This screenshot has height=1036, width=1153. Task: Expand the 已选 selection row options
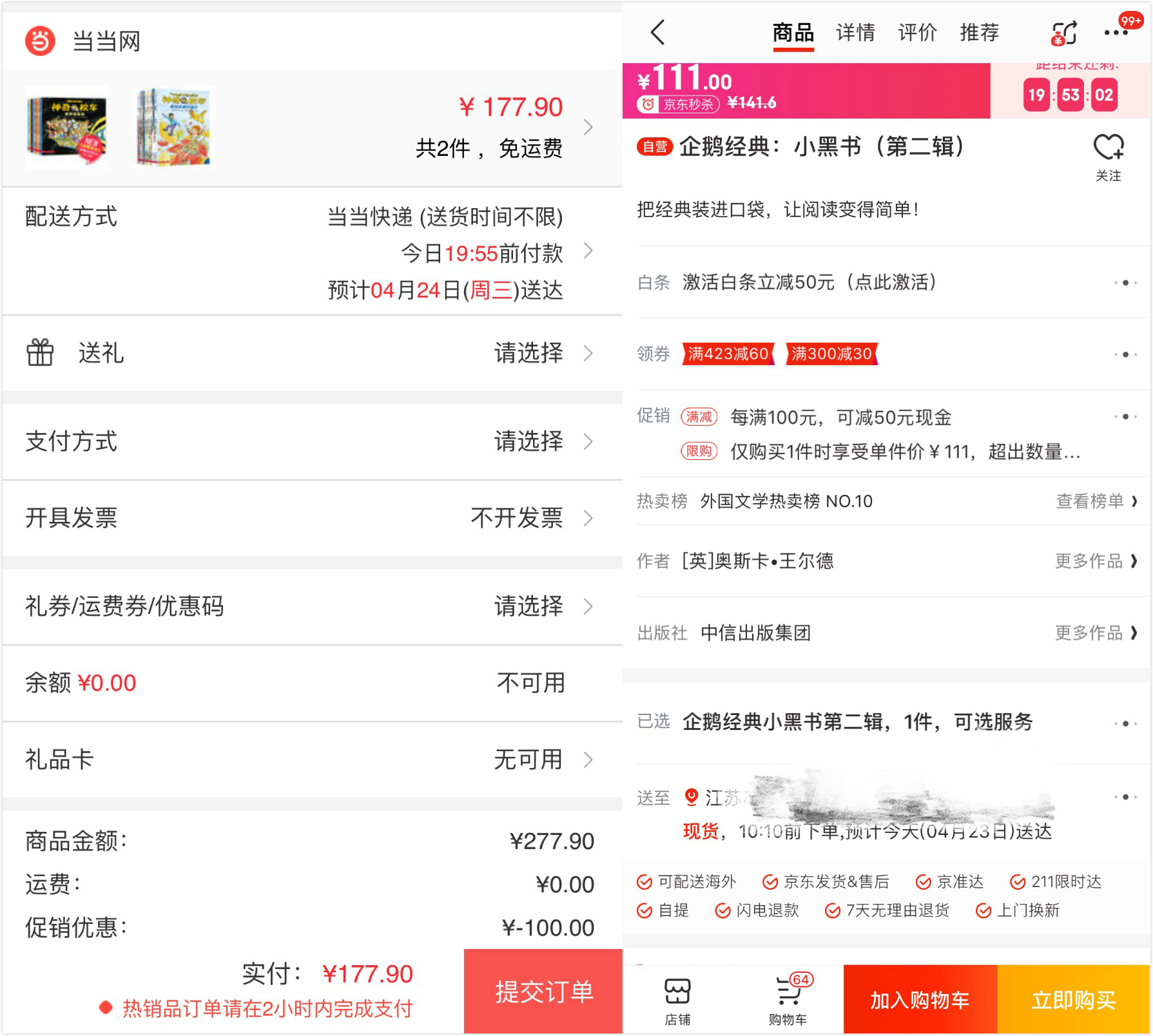[x=1125, y=724]
